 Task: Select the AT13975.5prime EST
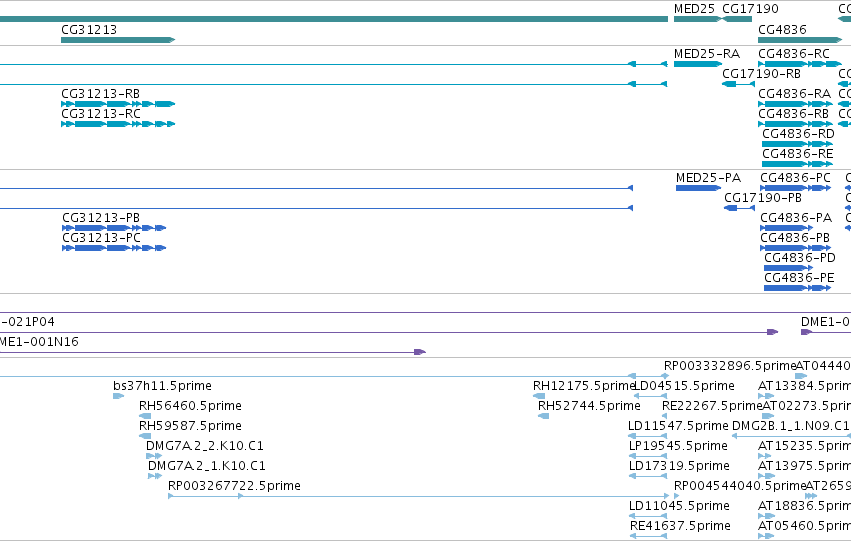(766, 476)
